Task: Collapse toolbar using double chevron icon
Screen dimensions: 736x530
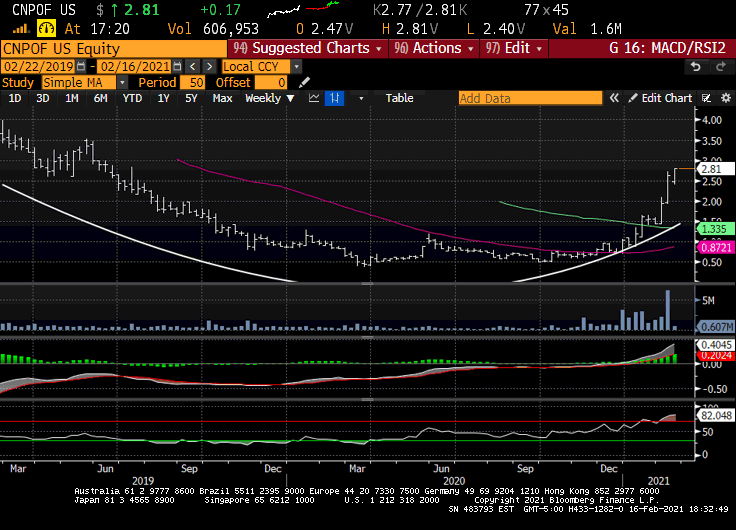Action: (x=614, y=98)
